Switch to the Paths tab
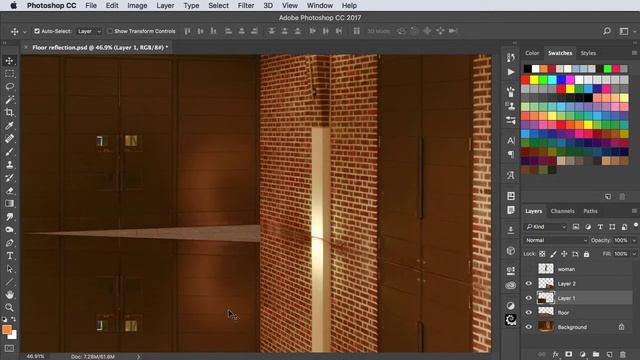Screen dimensions: 640x360 590,211
